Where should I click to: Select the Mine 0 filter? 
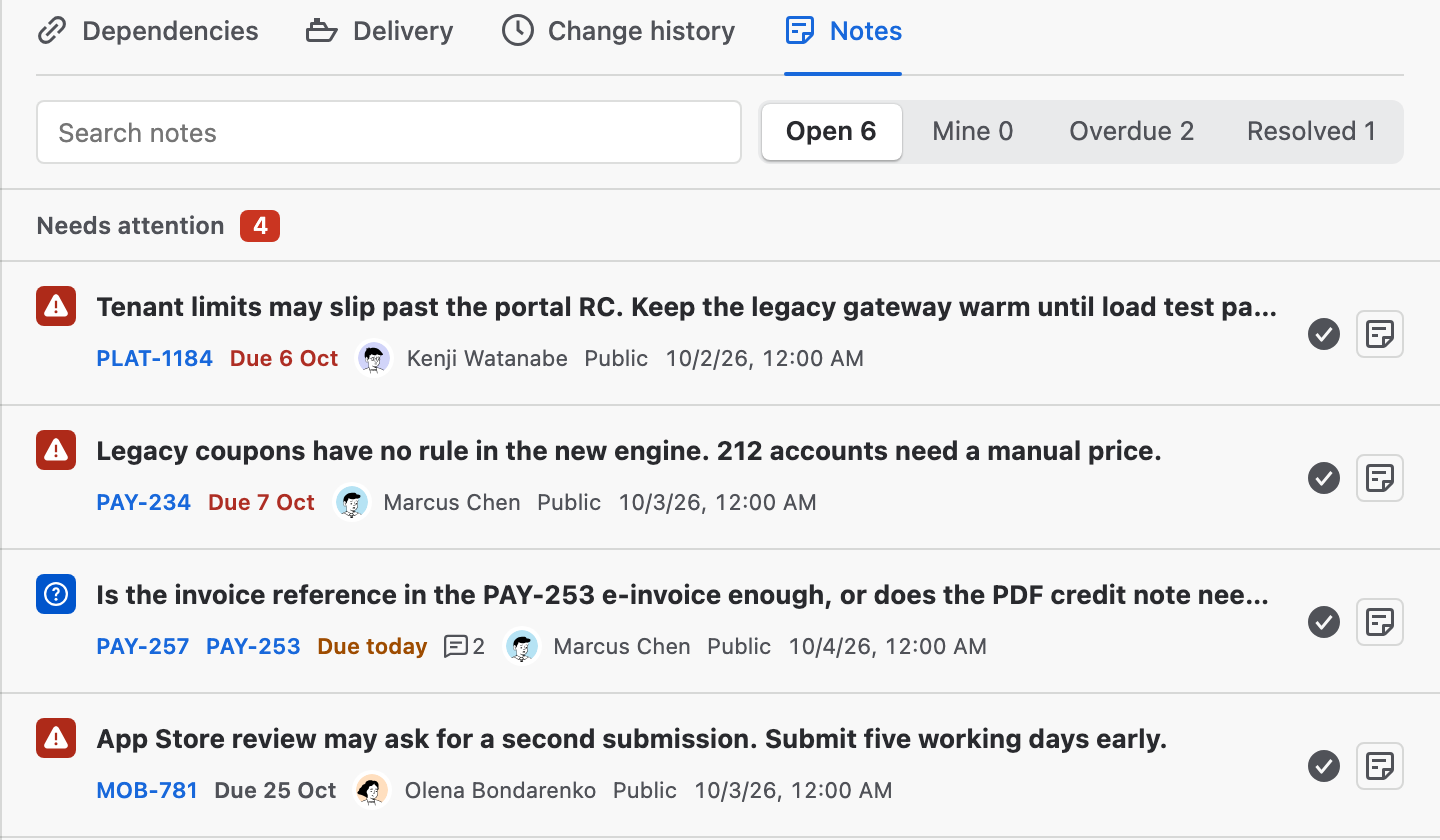[972, 131]
